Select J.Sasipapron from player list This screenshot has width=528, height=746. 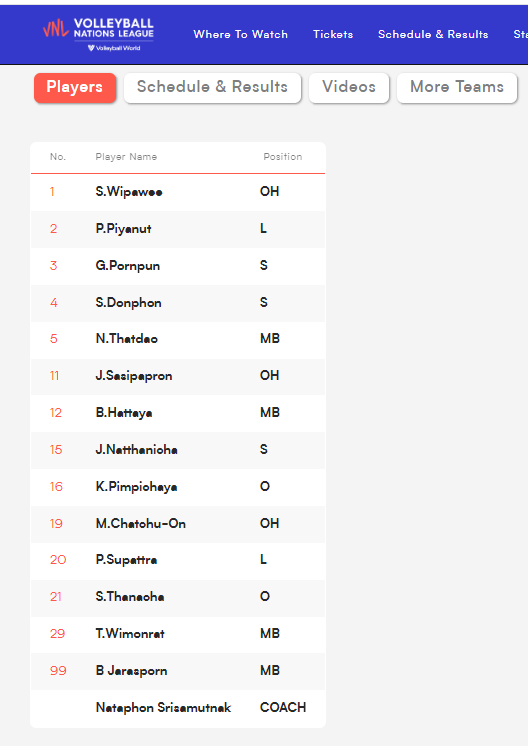[x=134, y=376]
